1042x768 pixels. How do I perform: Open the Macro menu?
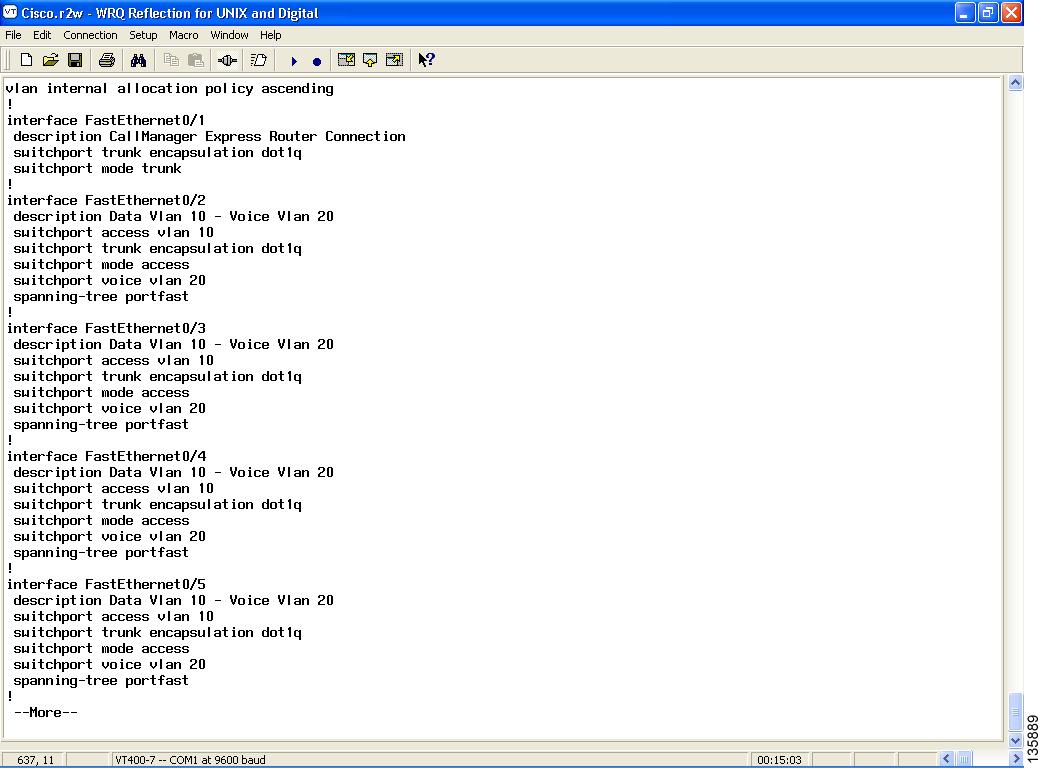tap(183, 35)
